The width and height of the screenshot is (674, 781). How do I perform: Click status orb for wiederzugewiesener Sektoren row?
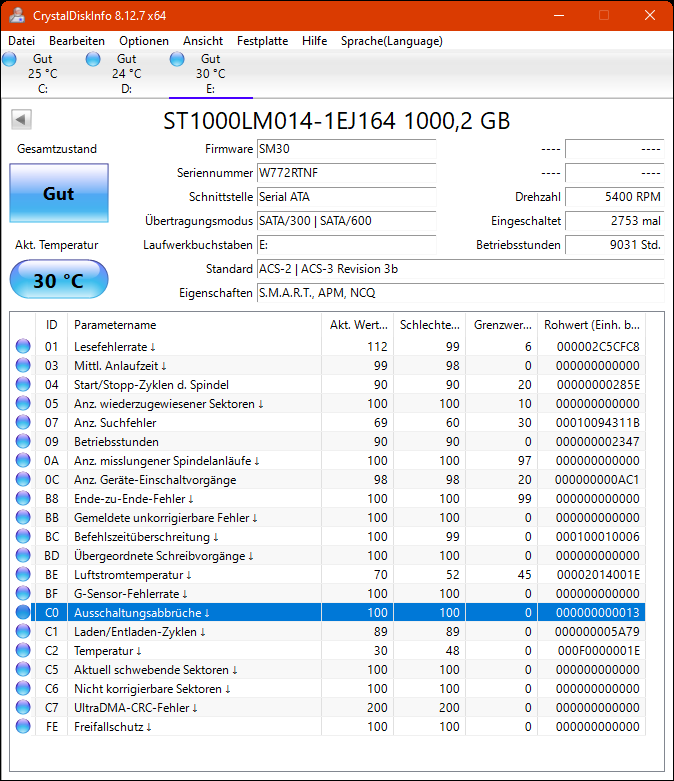pyautogui.click(x=23, y=403)
